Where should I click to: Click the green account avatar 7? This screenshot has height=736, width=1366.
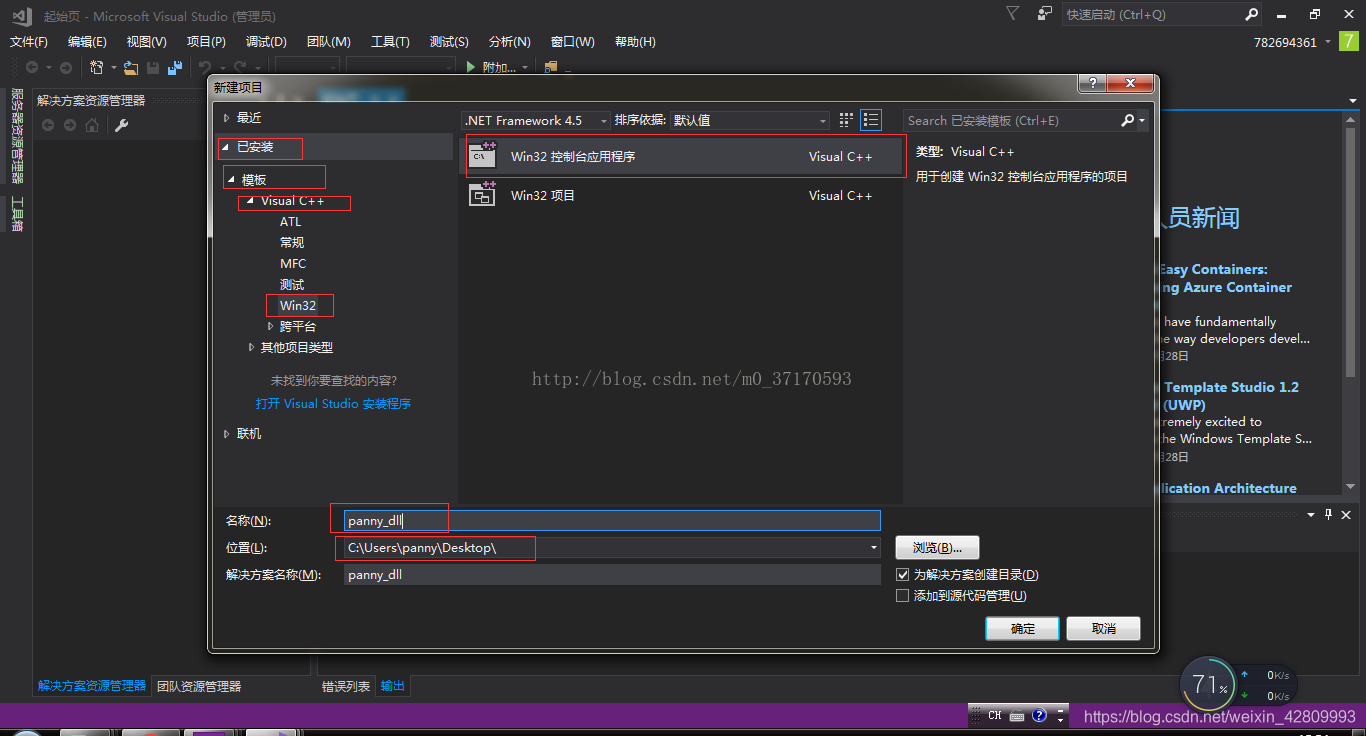(1349, 41)
